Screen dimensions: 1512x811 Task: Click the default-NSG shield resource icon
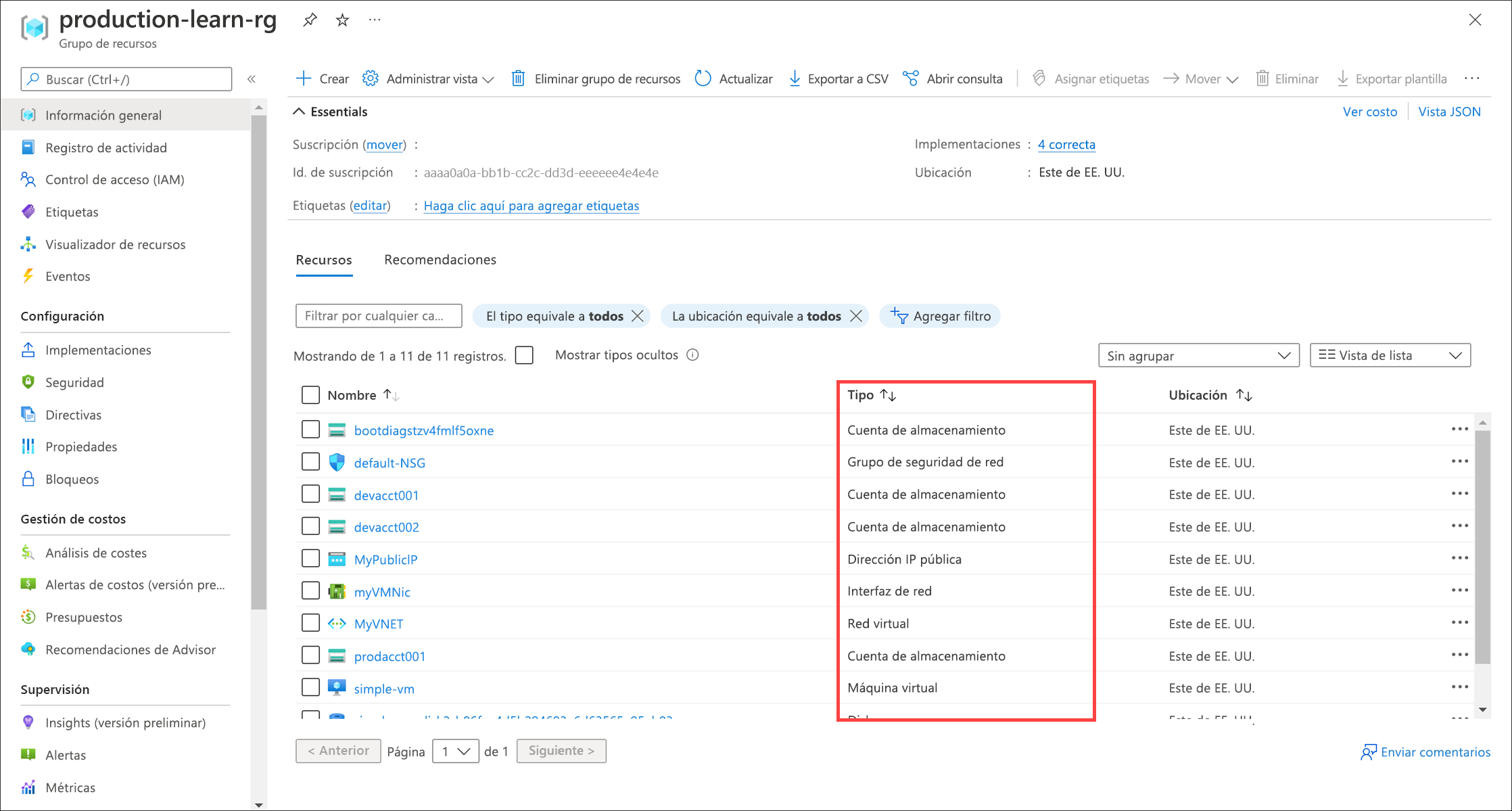[337, 463]
